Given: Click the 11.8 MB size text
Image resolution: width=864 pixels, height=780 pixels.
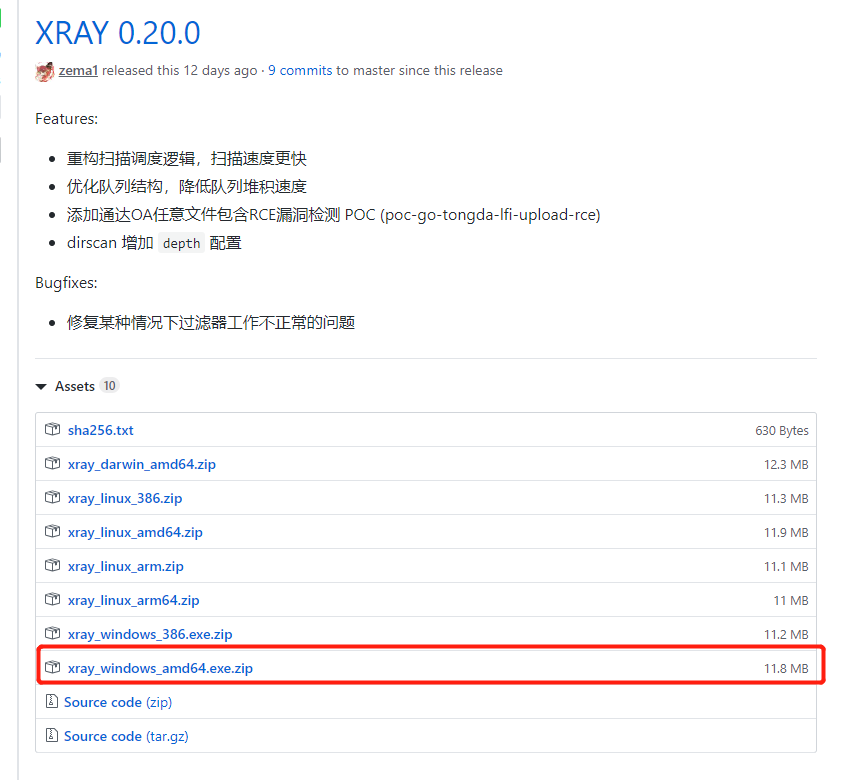Looking at the screenshot, I should pos(786,669).
